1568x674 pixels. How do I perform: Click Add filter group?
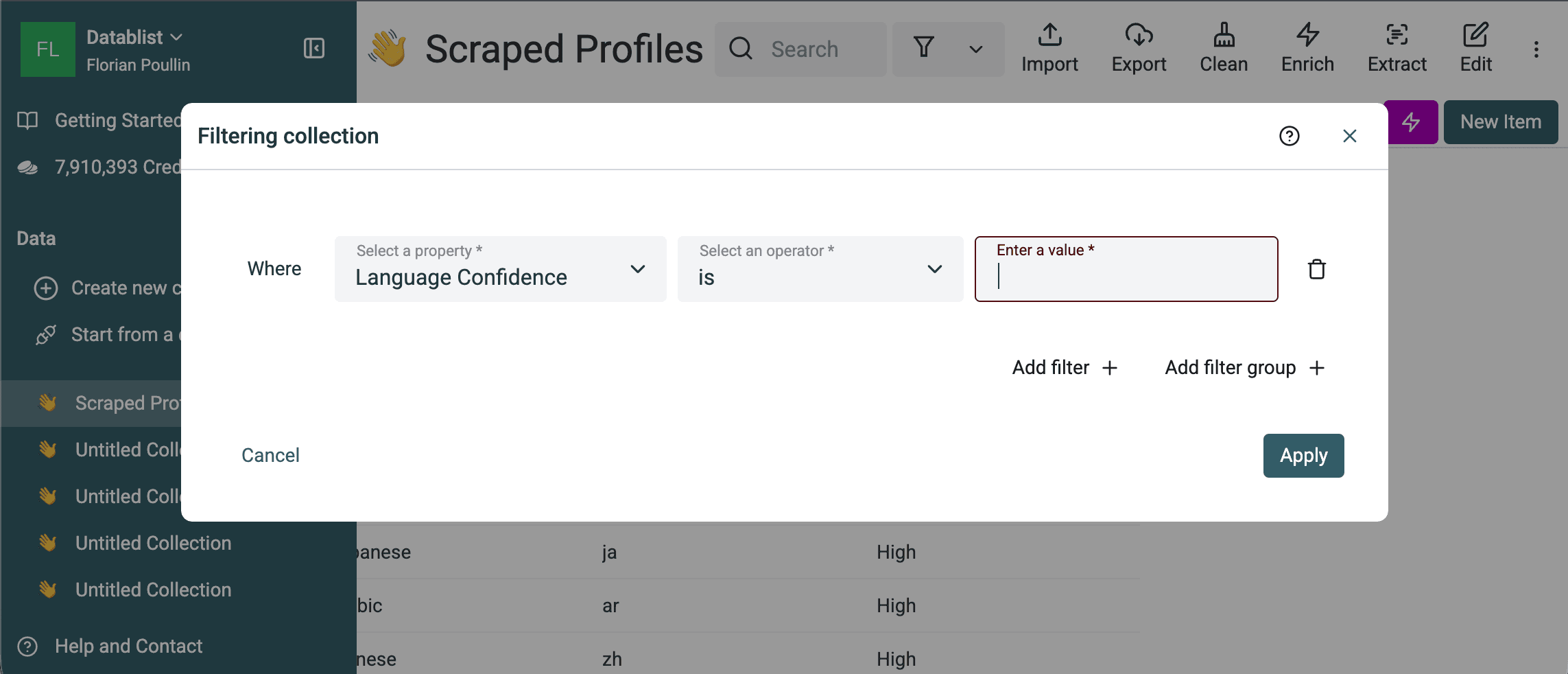1245,368
